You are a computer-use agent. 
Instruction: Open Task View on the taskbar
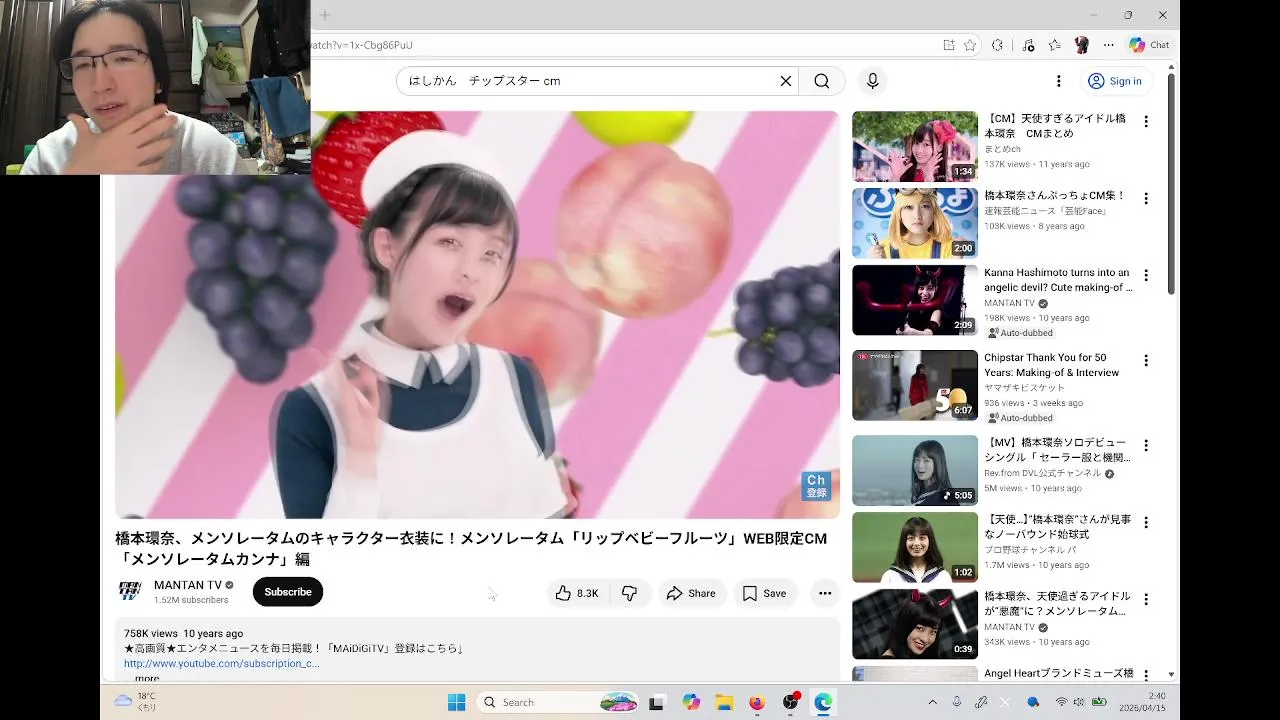point(656,702)
